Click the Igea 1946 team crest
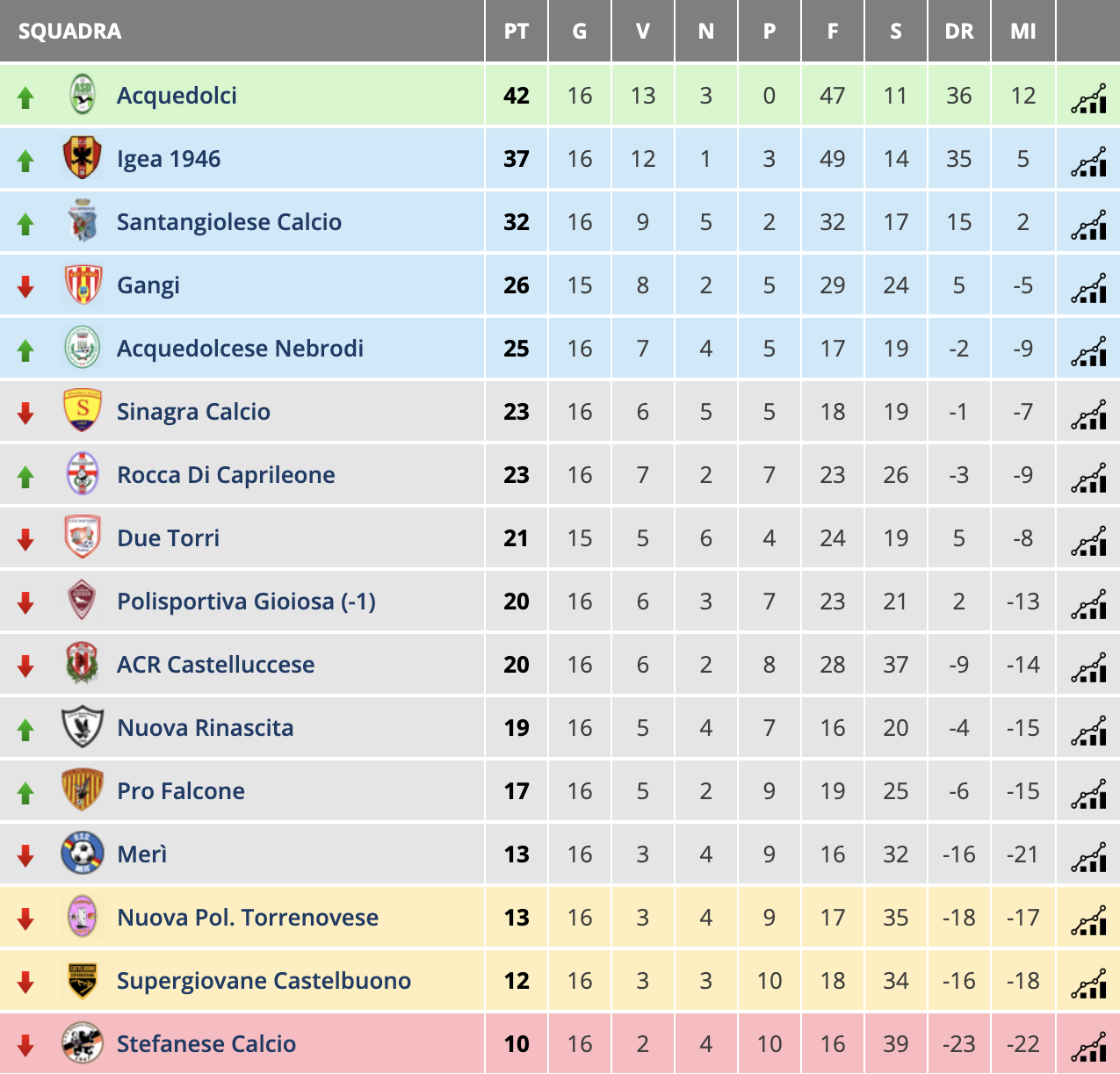Screen dimensions: 1120x1074 pos(83,158)
